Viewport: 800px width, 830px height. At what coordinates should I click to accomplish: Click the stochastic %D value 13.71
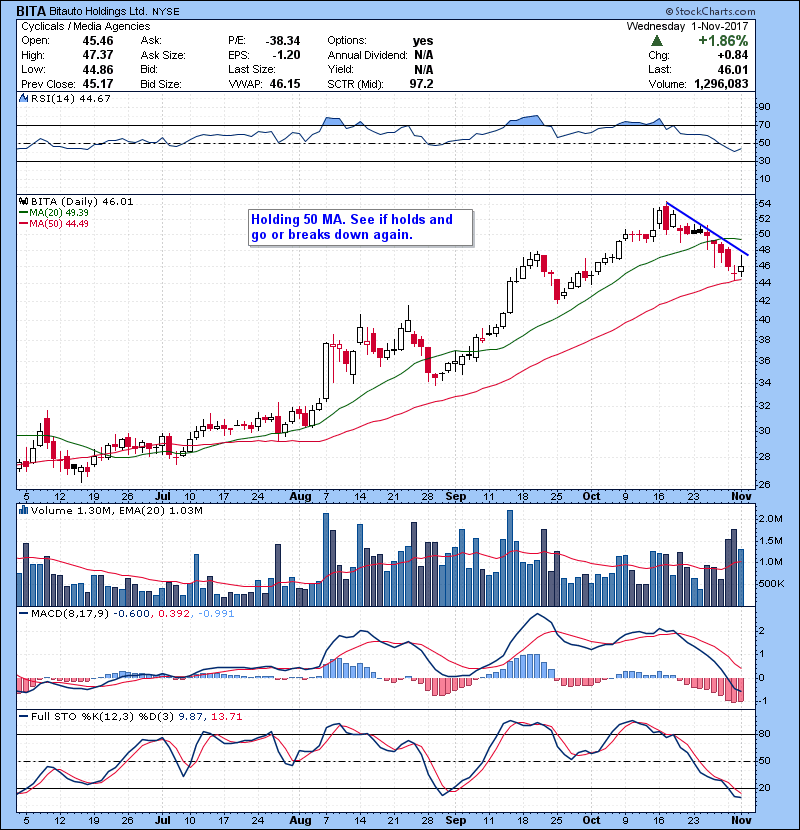(x=227, y=717)
